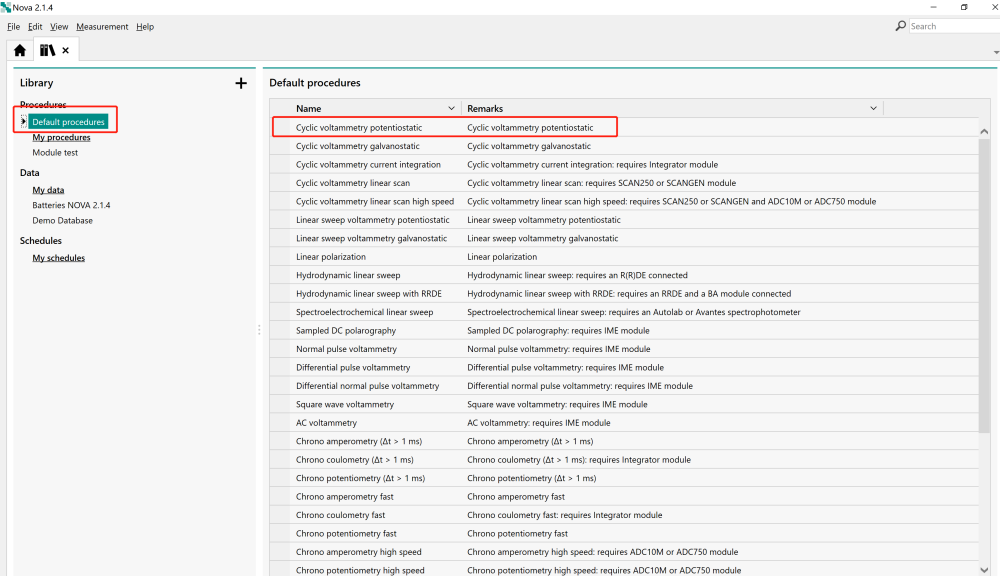Screen dimensions: 1000x576
Task: Click the Nova application logo icon
Action: [6, 7]
